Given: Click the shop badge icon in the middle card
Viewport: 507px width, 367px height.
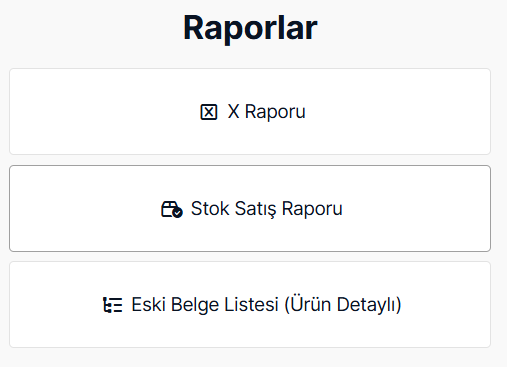Looking at the screenshot, I should 172,209.
